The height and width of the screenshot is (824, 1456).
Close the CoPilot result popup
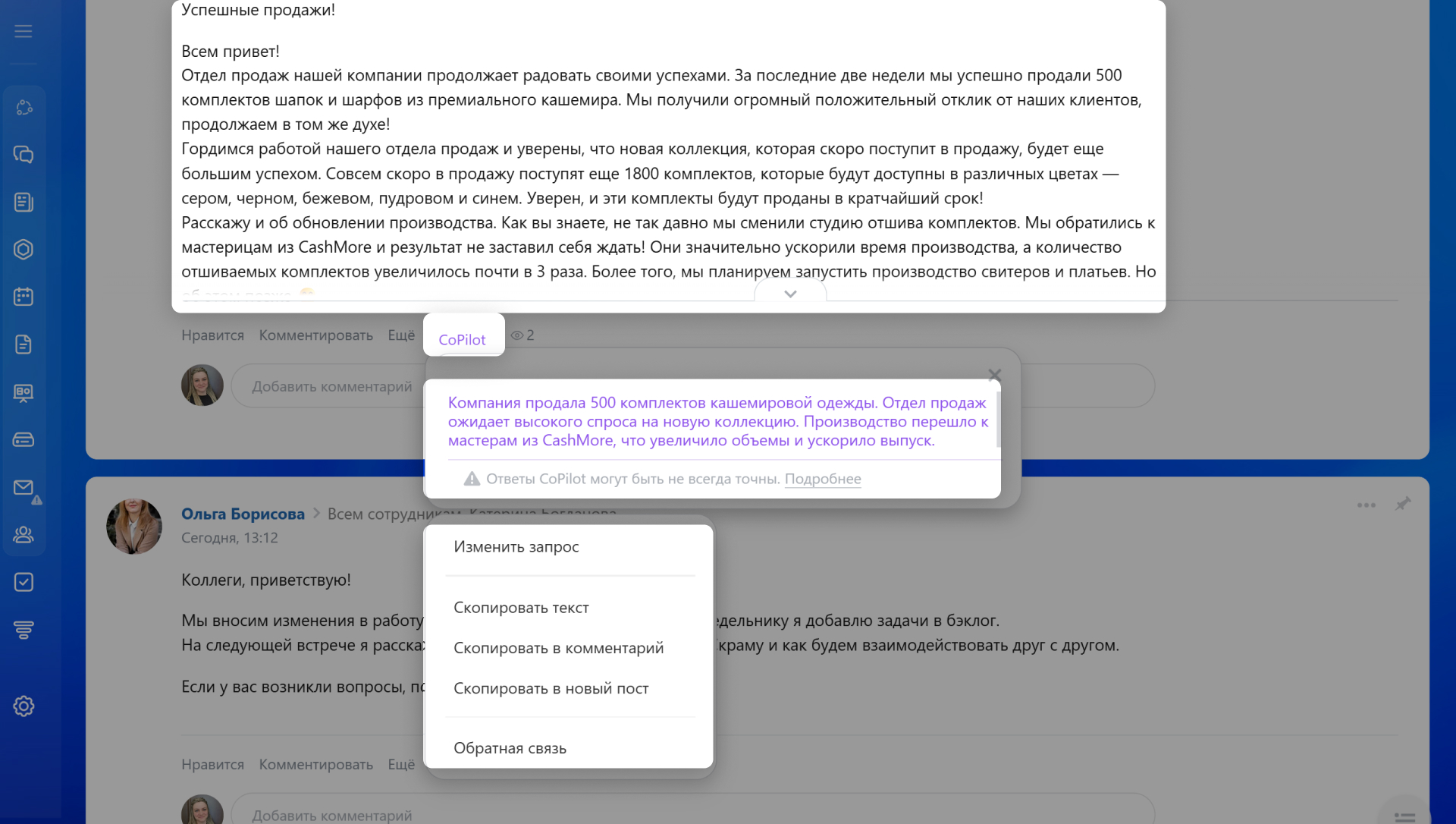tap(995, 375)
